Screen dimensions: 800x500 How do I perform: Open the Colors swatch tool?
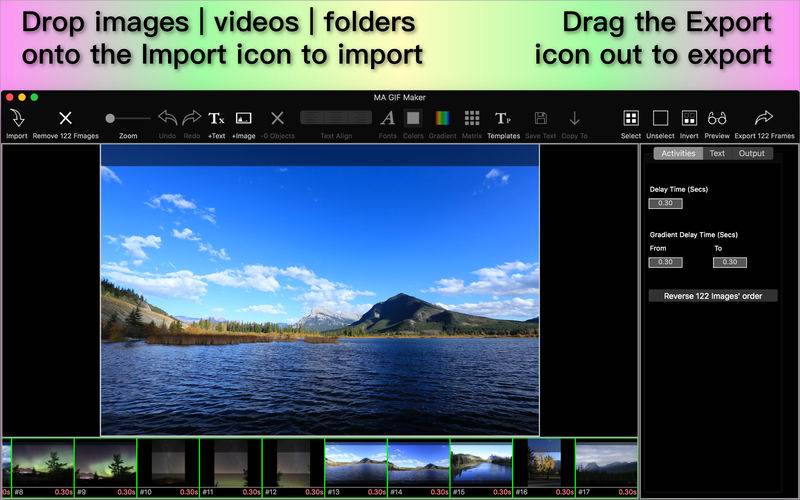413,118
